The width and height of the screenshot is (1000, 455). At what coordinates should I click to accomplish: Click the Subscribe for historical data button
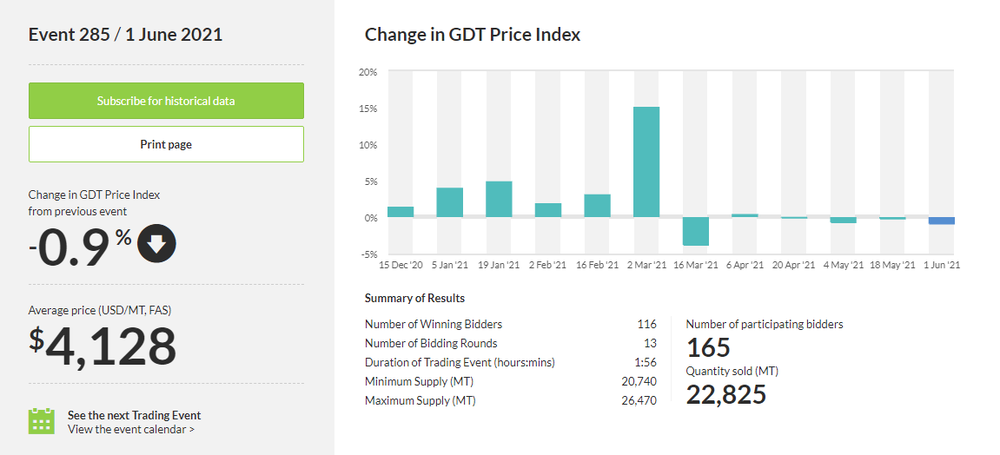tap(166, 101)
